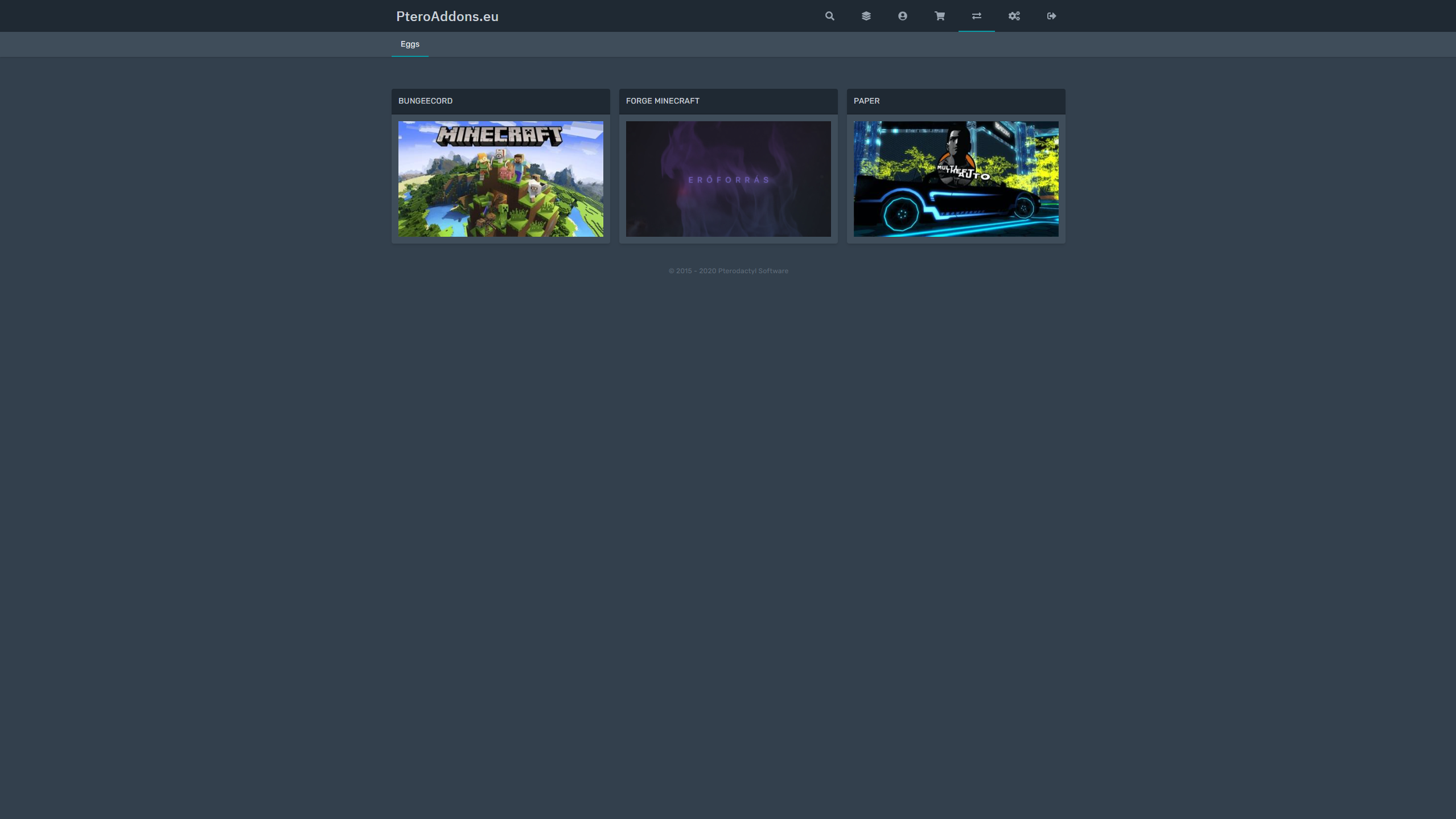Image resolution: width=1456 pixels, height=819 pixels.
Task: Open the shopping cart icon
Action: [x=939, y=16]
